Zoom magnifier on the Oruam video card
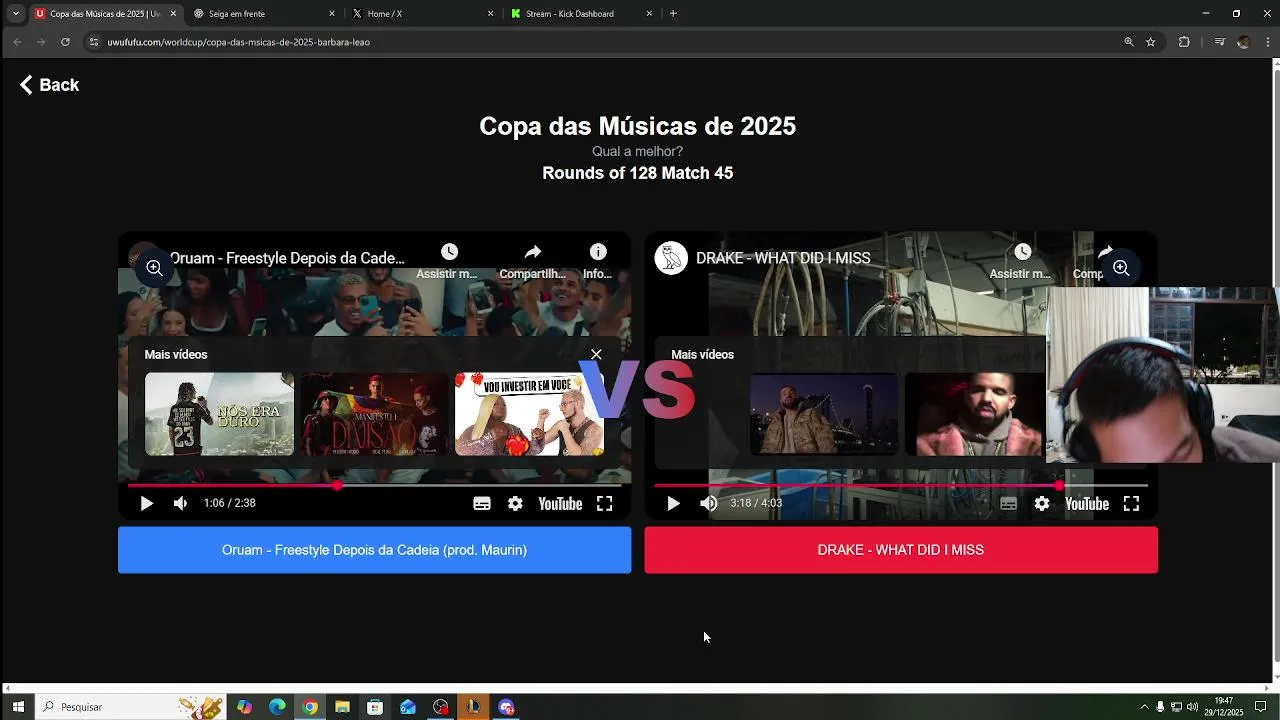 click(154, 268)
